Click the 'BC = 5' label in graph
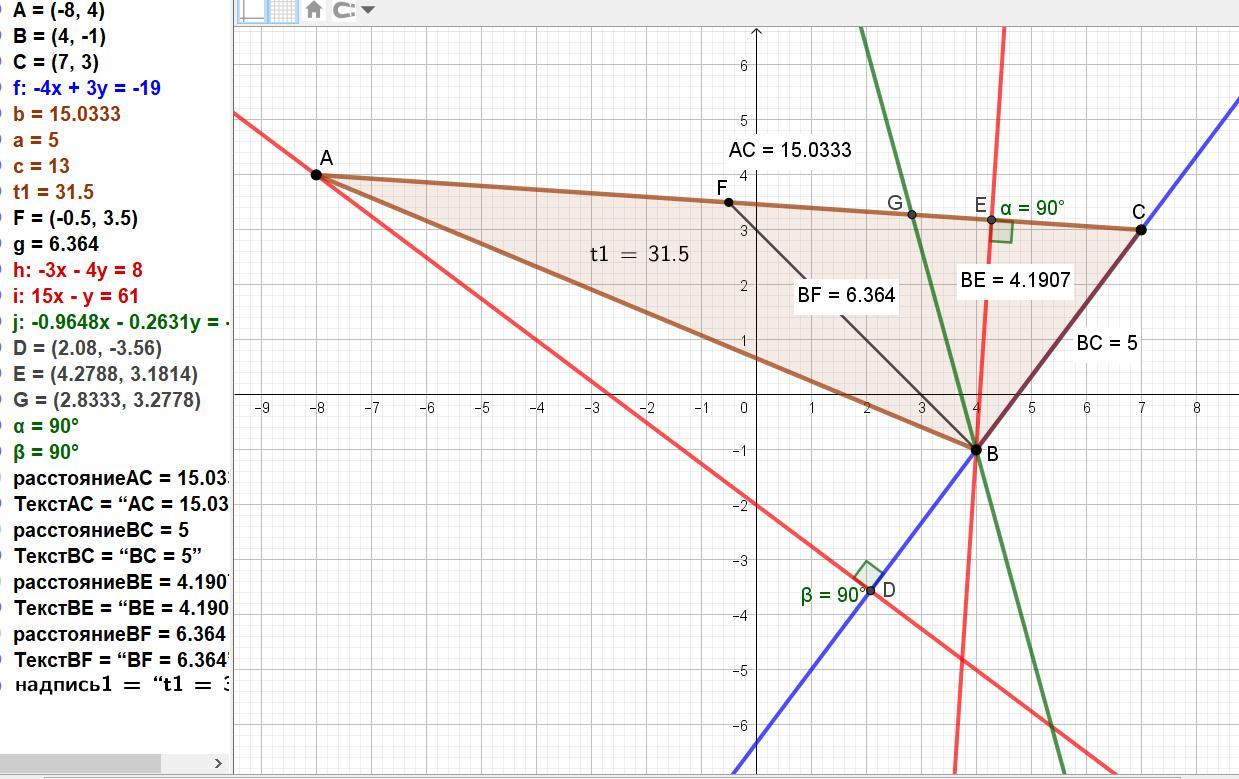This screenshot has height=779, width=1239. [1107, 343]
